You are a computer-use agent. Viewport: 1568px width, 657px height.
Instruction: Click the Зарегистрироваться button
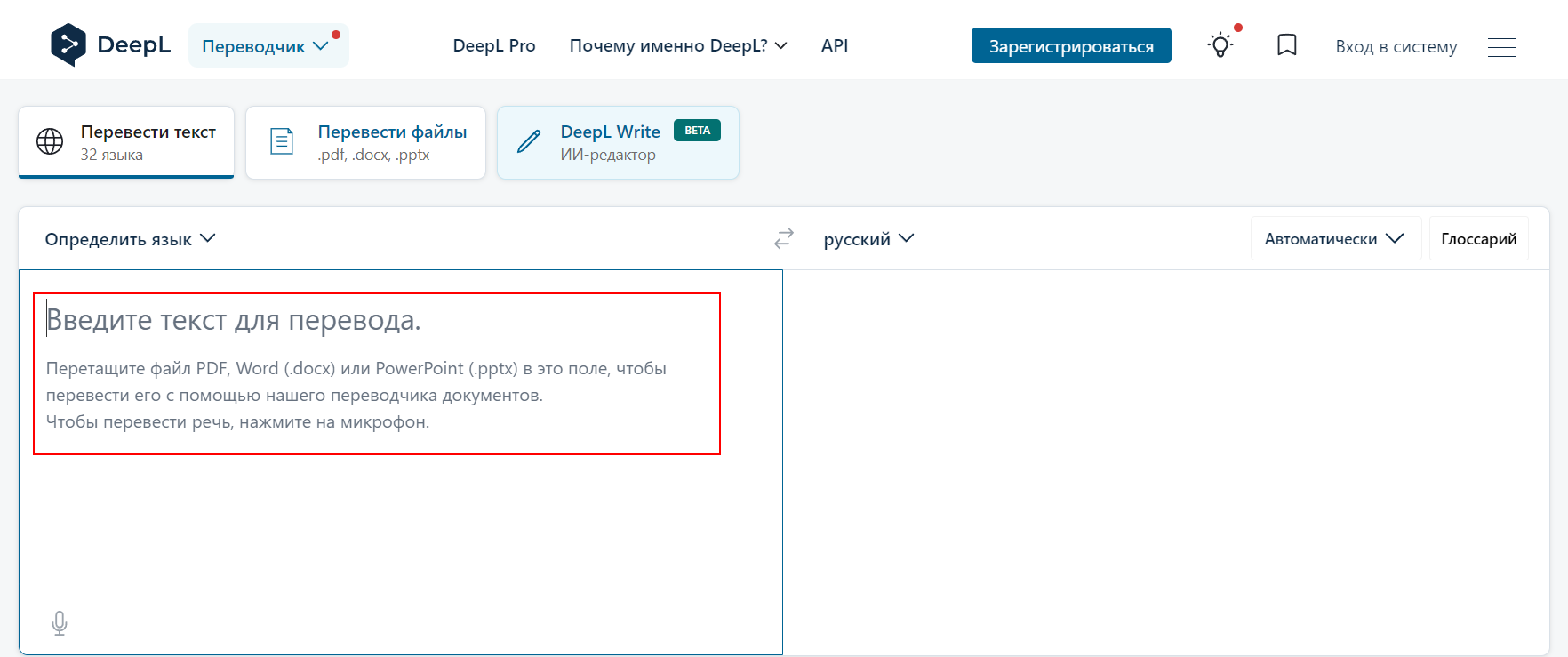click(x=1071, y=45)
